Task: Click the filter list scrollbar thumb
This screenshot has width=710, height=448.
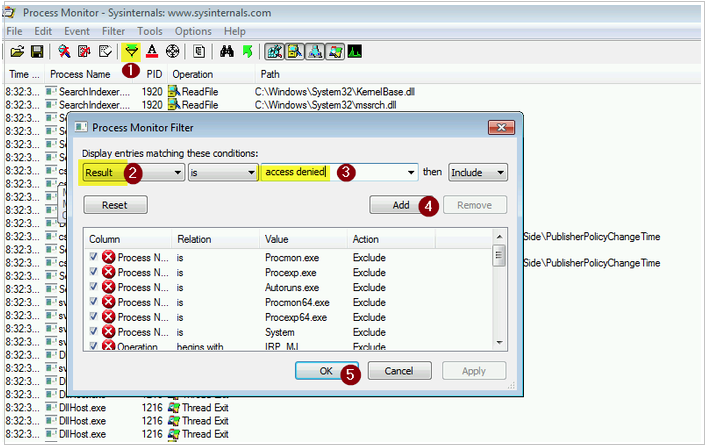Action: (499, 255)
